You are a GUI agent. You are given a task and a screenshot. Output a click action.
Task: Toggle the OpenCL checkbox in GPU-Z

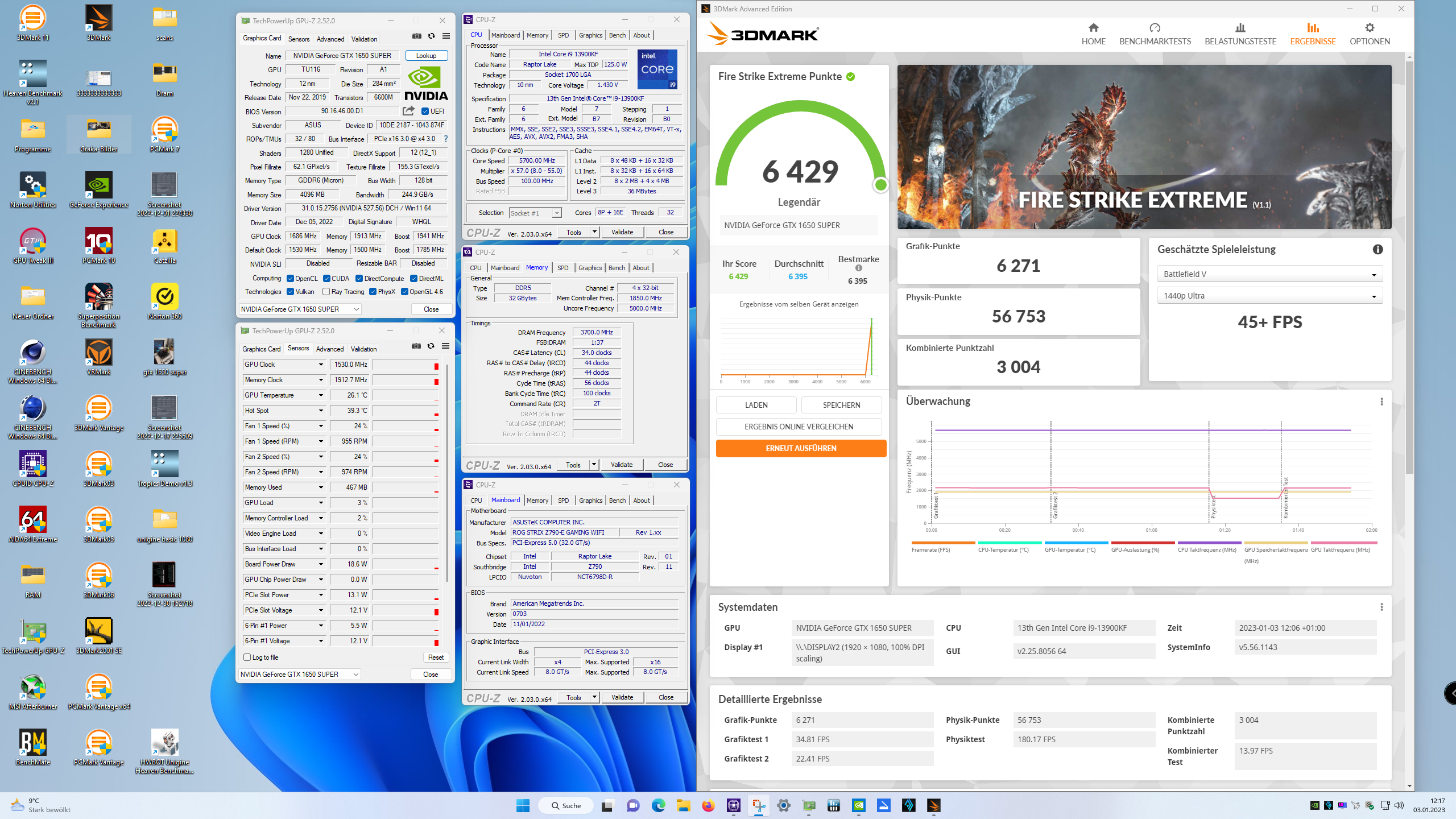click(290, 279)
